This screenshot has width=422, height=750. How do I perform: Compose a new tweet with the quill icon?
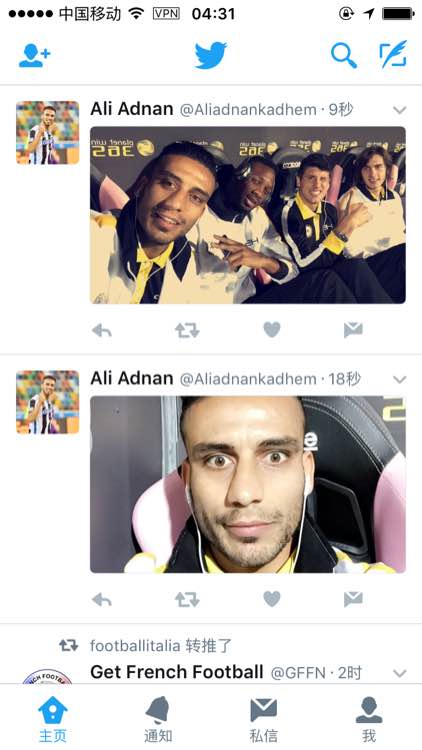(393, 54)
